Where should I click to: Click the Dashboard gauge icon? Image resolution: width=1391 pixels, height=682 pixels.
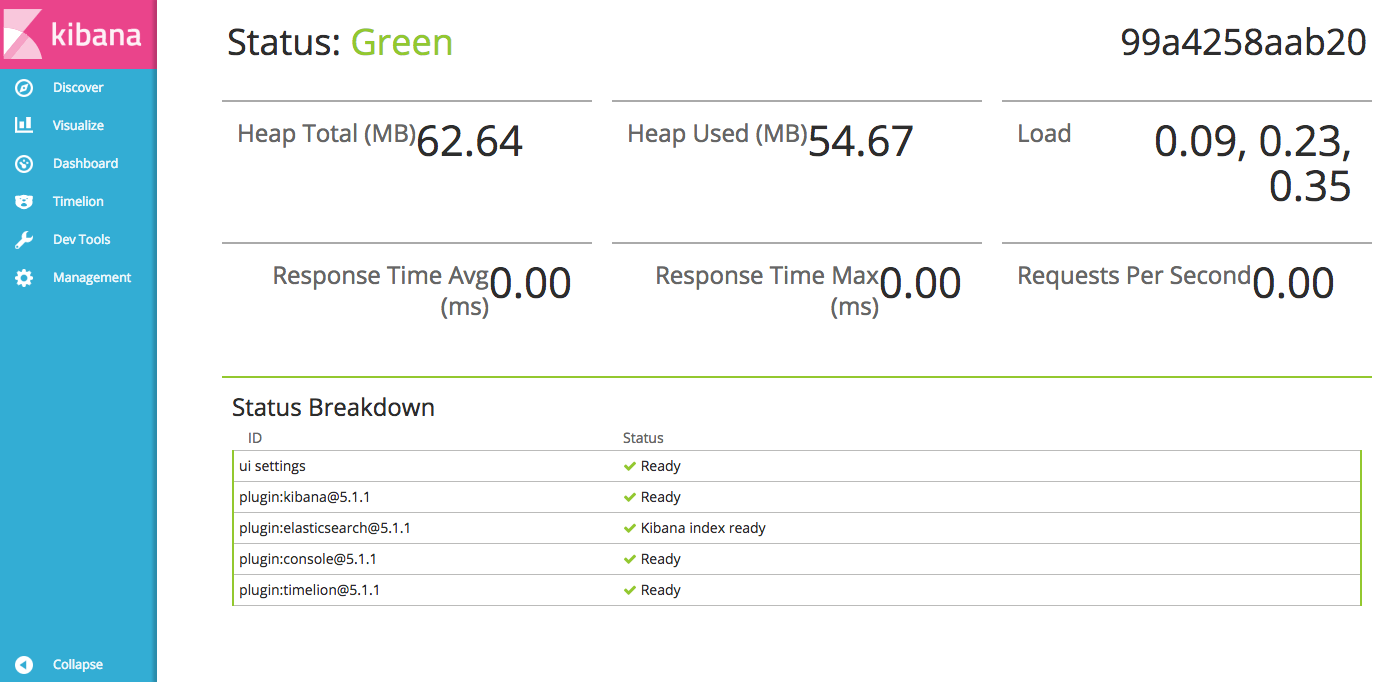(24, 164)
